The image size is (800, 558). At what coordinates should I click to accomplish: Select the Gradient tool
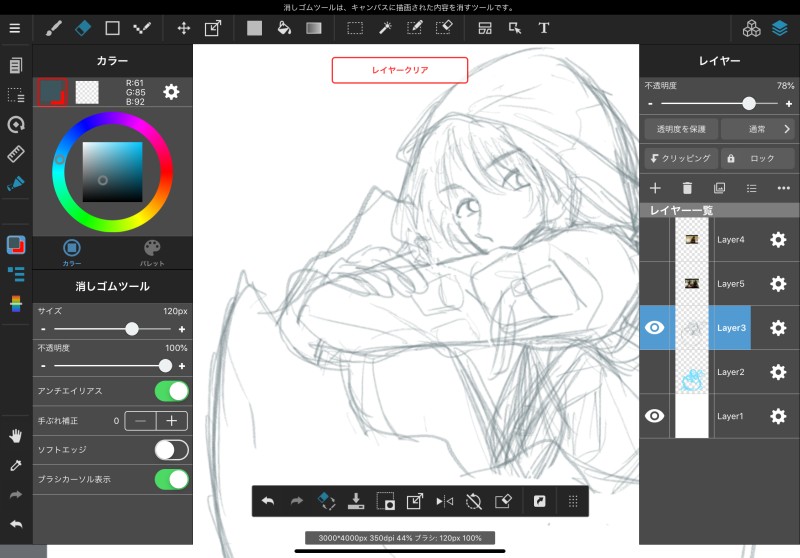pos(314,28)
